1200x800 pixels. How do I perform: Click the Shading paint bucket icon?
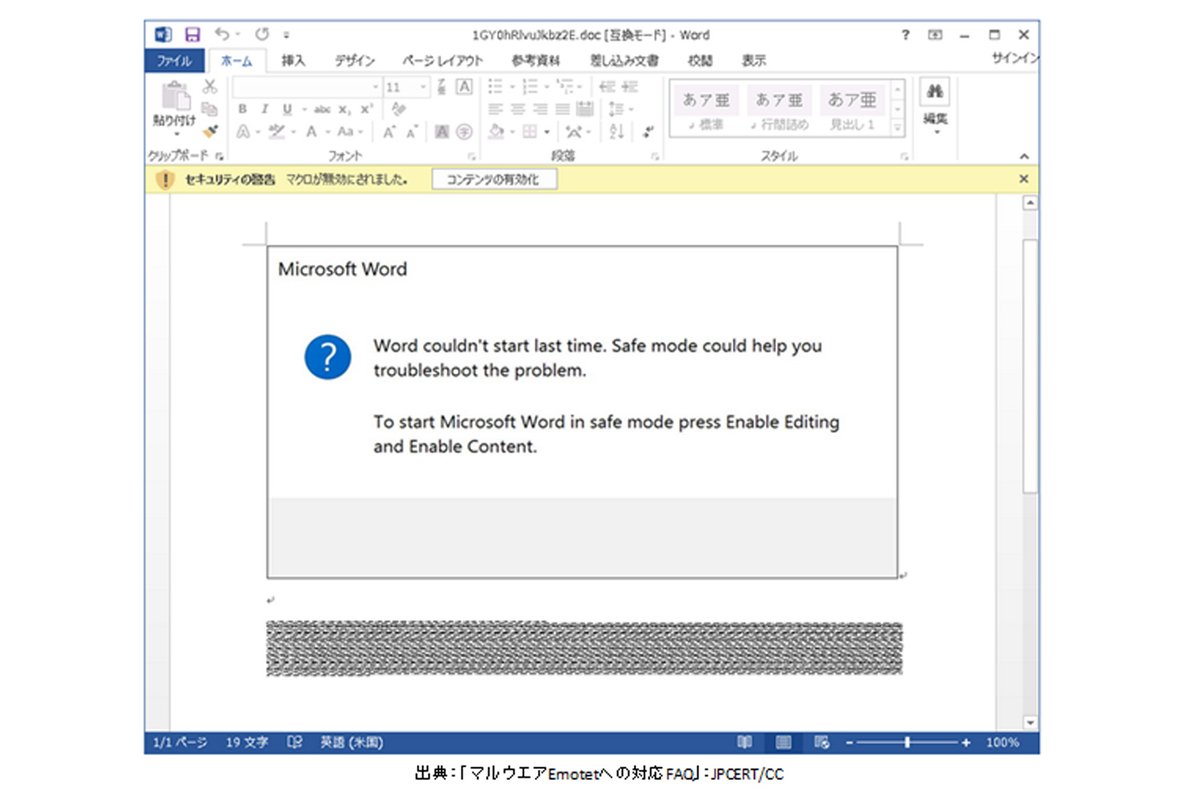pos(496,131)
